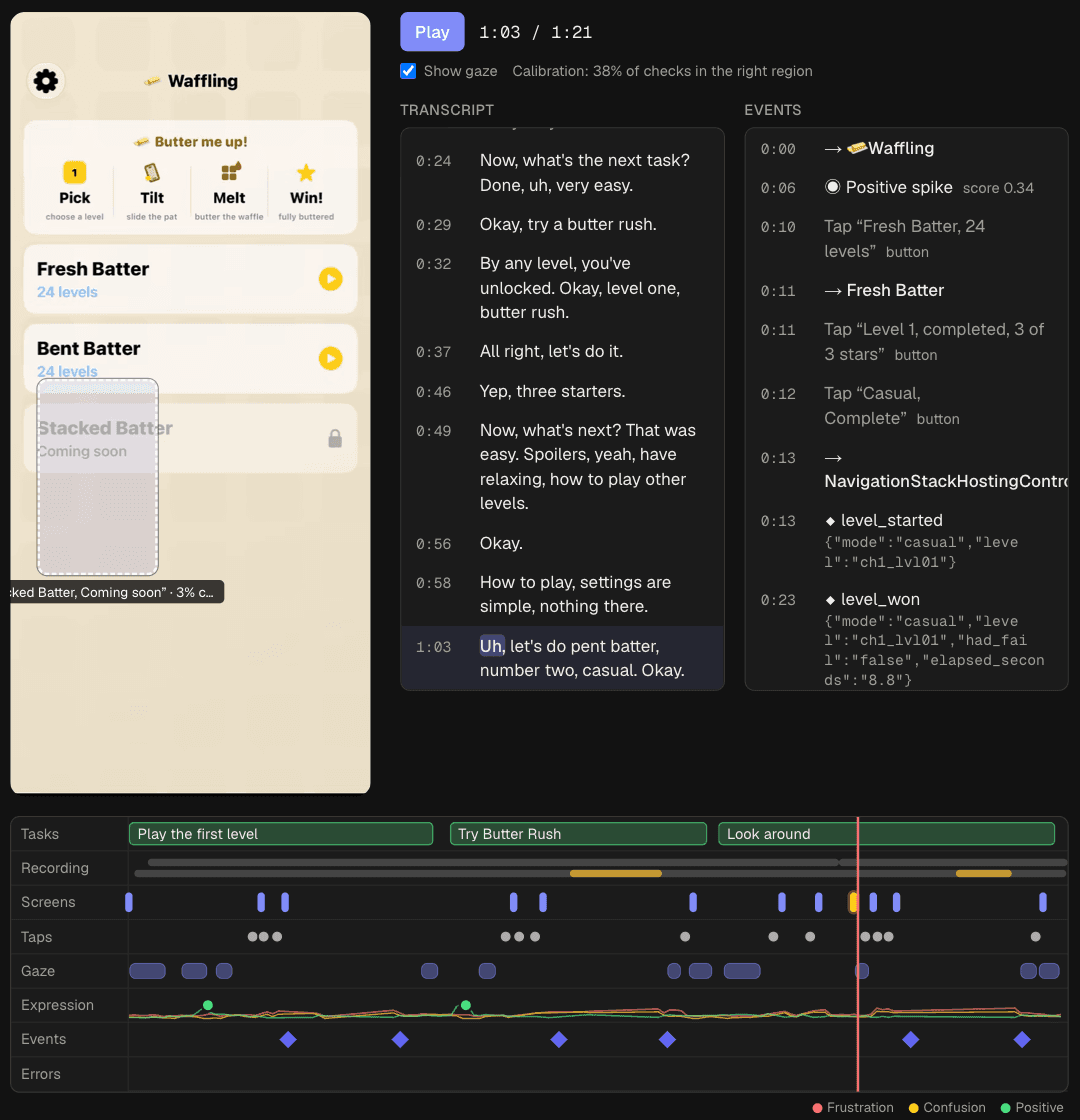
Task: Open the Bent Batter level pack card
Action: tap(190, 359)
